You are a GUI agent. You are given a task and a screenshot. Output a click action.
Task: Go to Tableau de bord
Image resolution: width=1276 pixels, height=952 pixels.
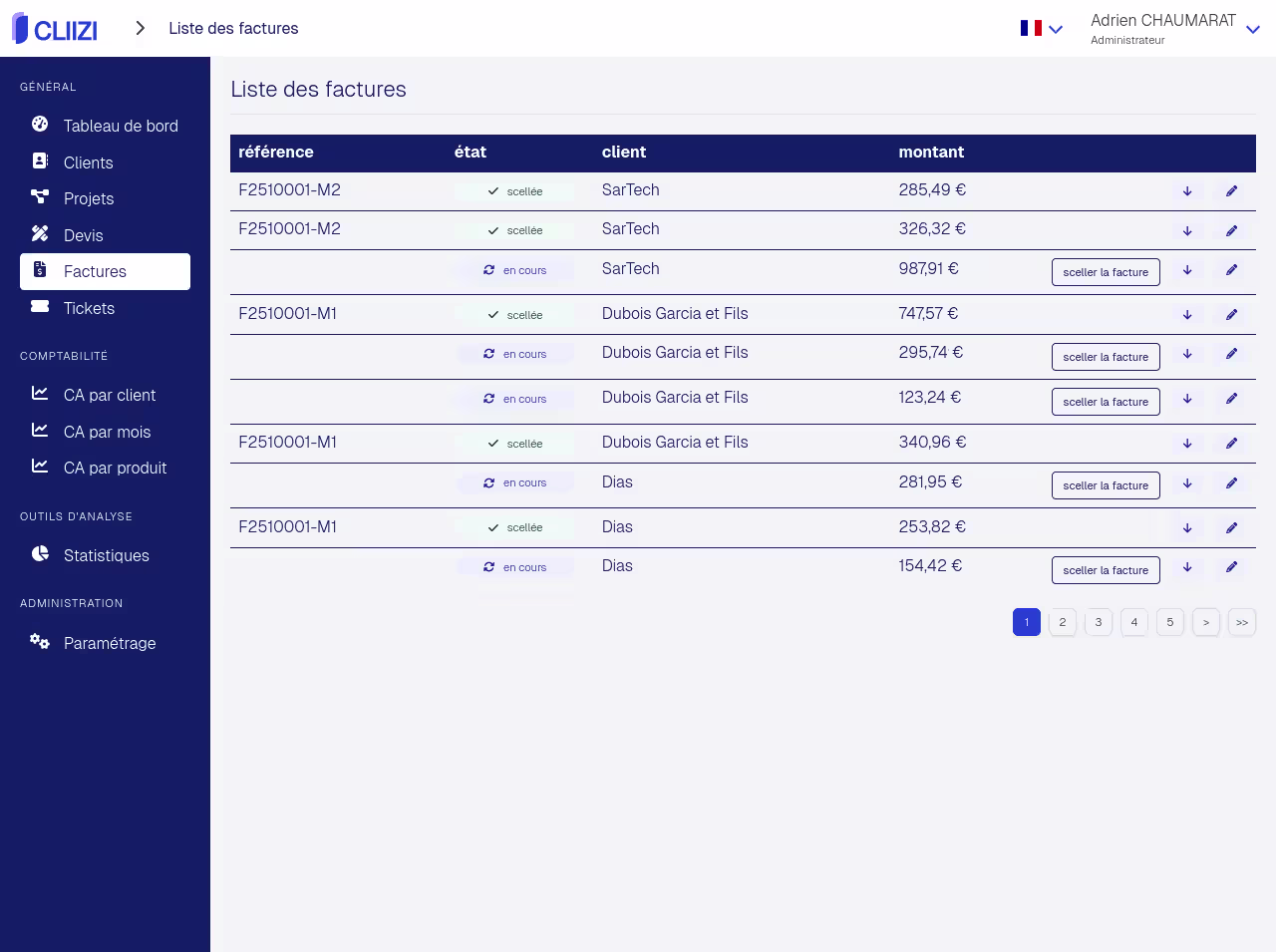[120, 126]
